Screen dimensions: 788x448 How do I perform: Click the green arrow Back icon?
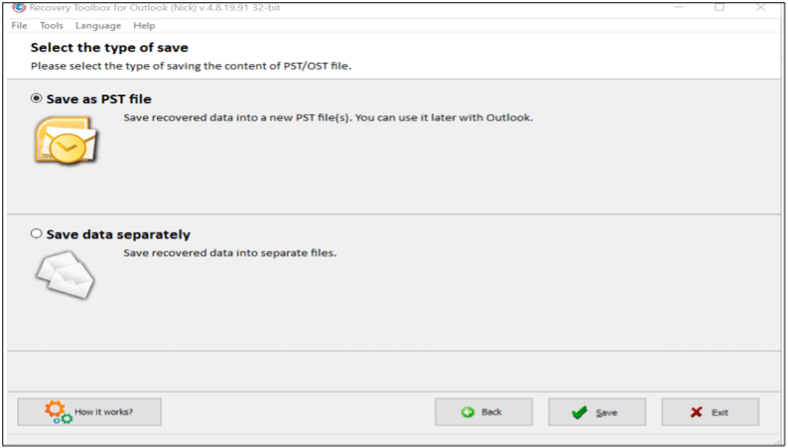coord(467,412)
